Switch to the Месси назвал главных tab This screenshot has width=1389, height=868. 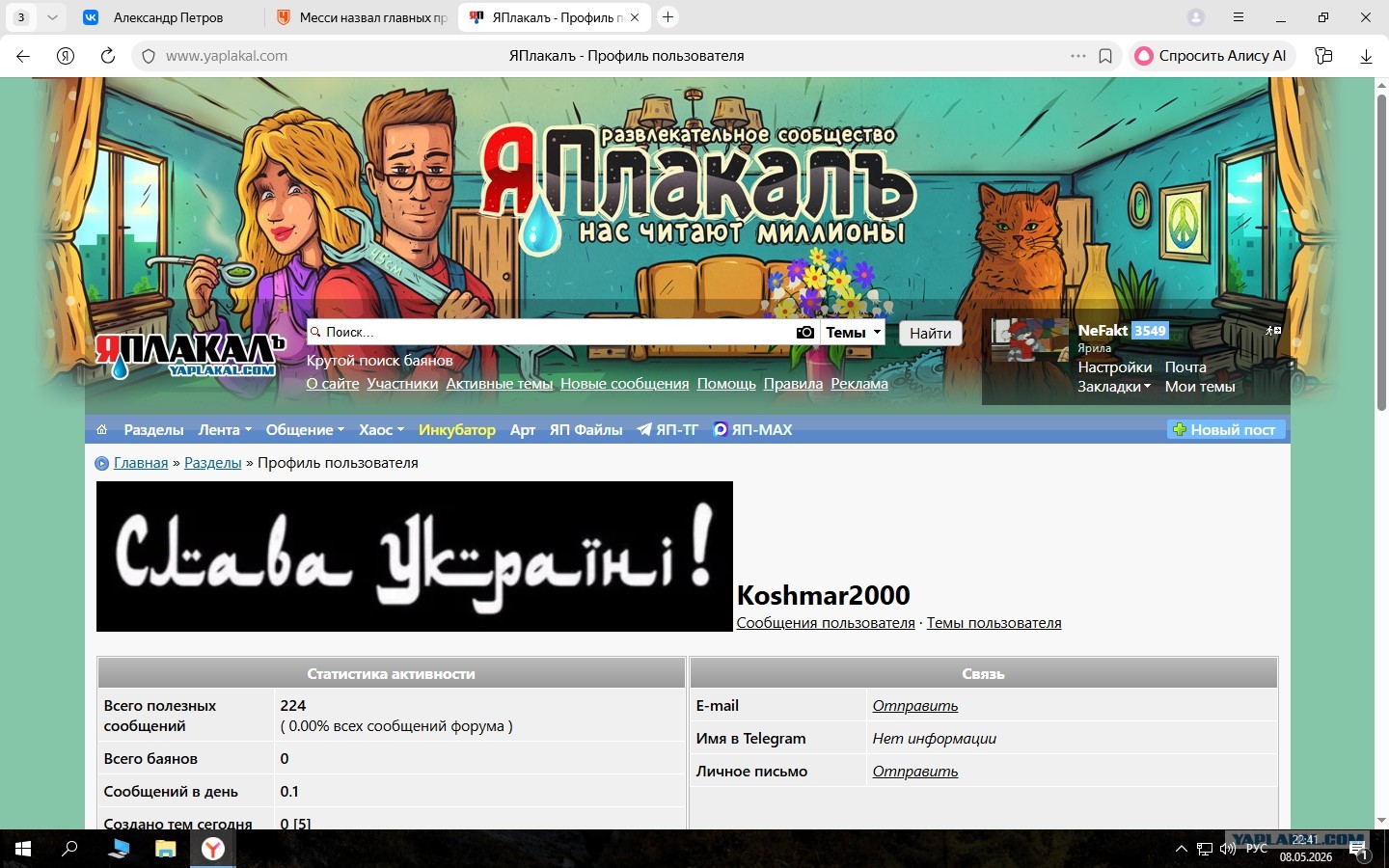[x=362, y=17]
